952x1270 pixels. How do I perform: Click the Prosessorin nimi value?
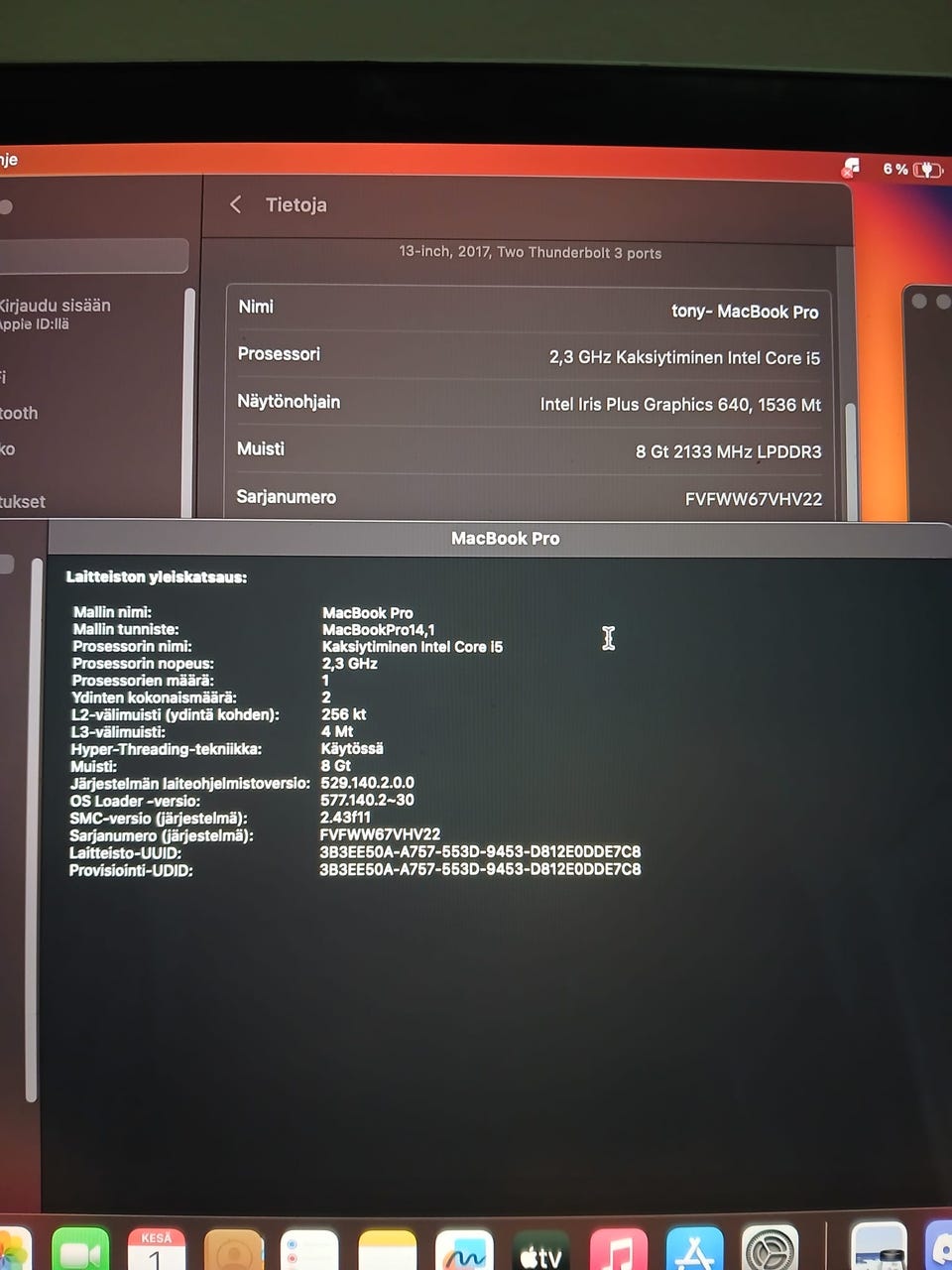[412, 646]
